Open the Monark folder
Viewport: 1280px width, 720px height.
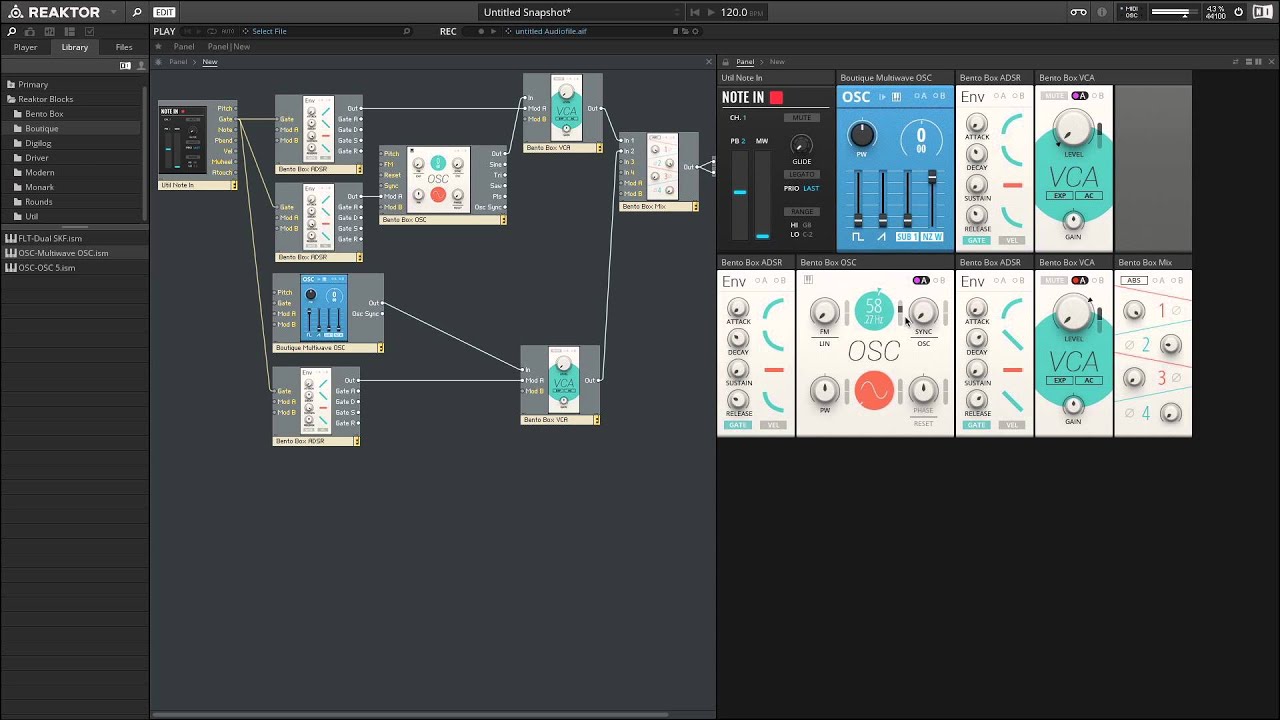(40, 187)
